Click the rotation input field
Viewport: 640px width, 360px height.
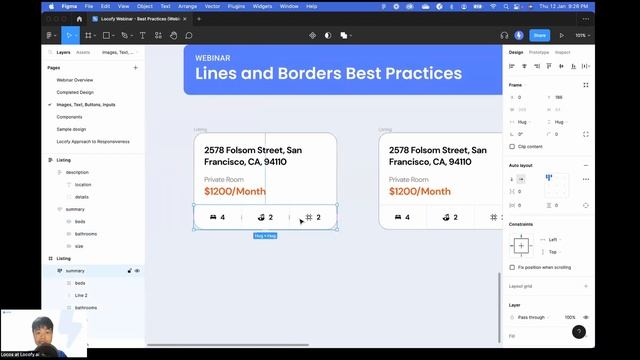tap(524, 134)
